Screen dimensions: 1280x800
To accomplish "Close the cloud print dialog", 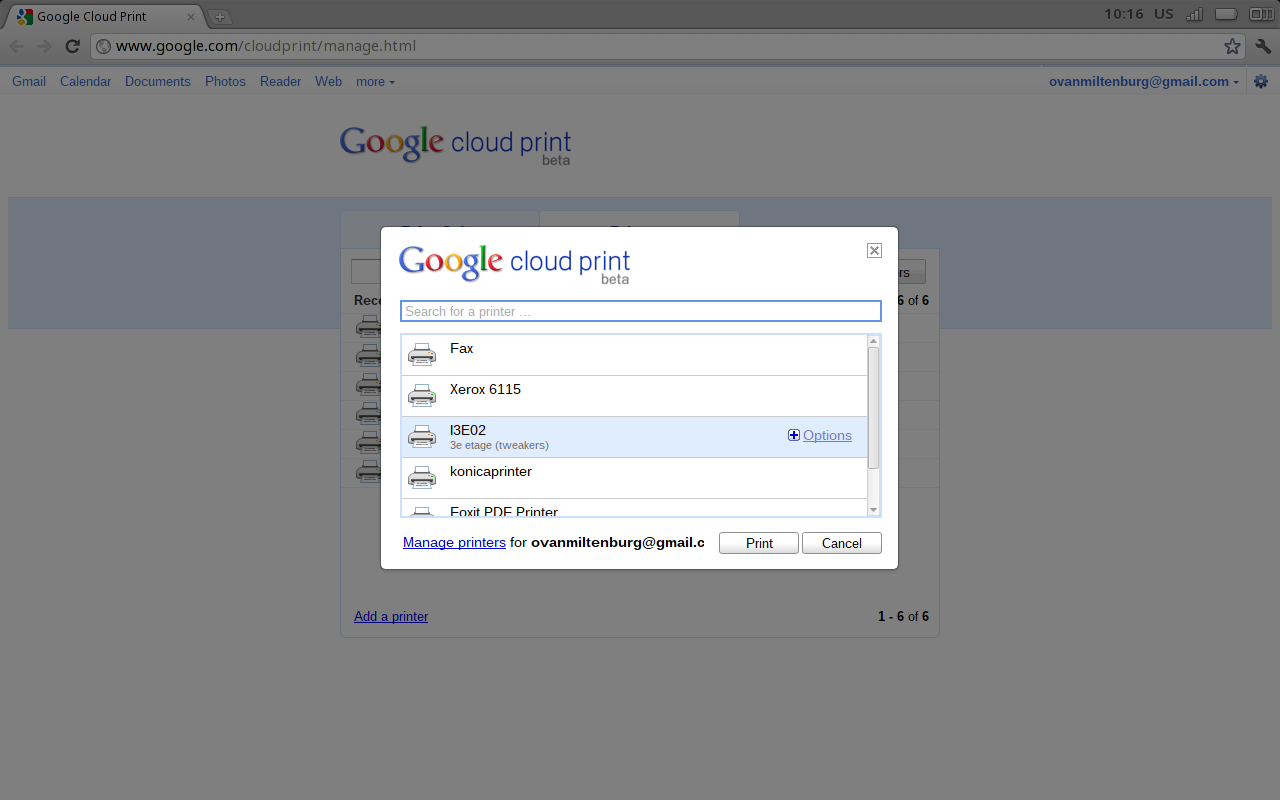I will [x=874, y=250].
